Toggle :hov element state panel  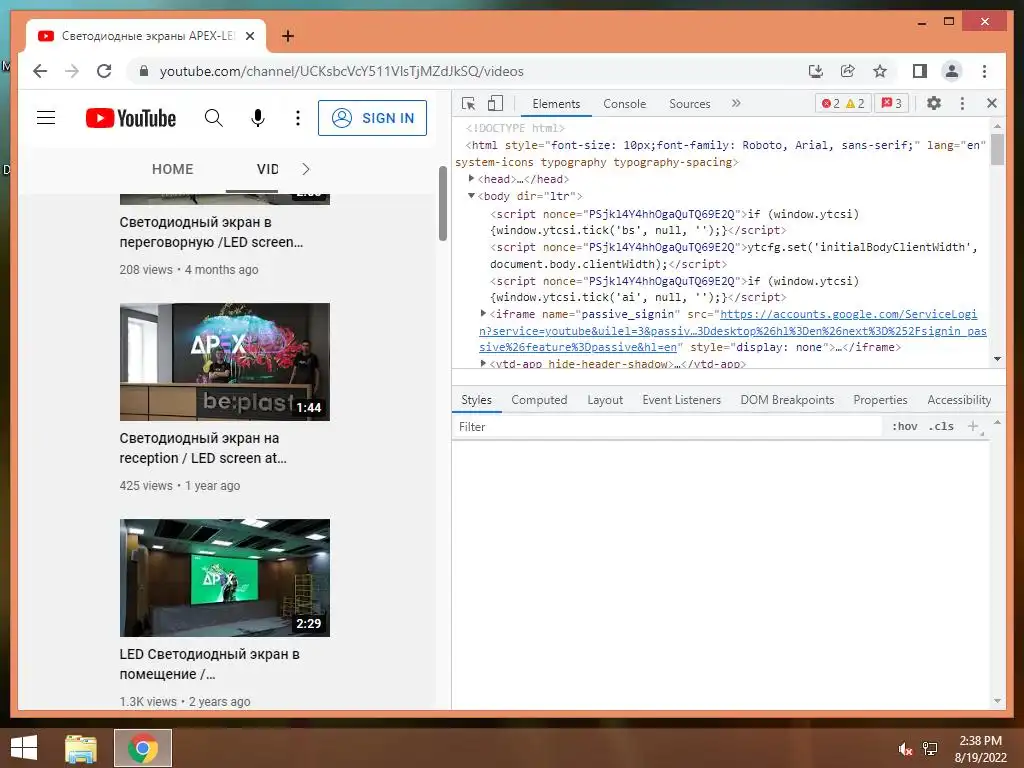coord(904,426)
